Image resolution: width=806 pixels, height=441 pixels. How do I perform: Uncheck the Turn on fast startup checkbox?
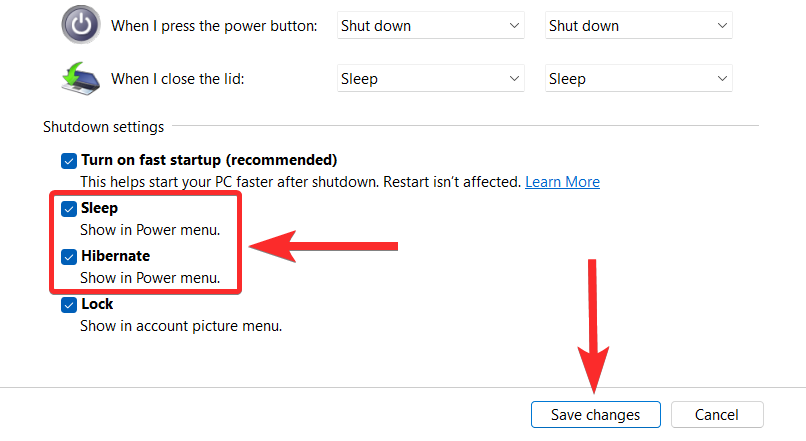pos(68,160)
